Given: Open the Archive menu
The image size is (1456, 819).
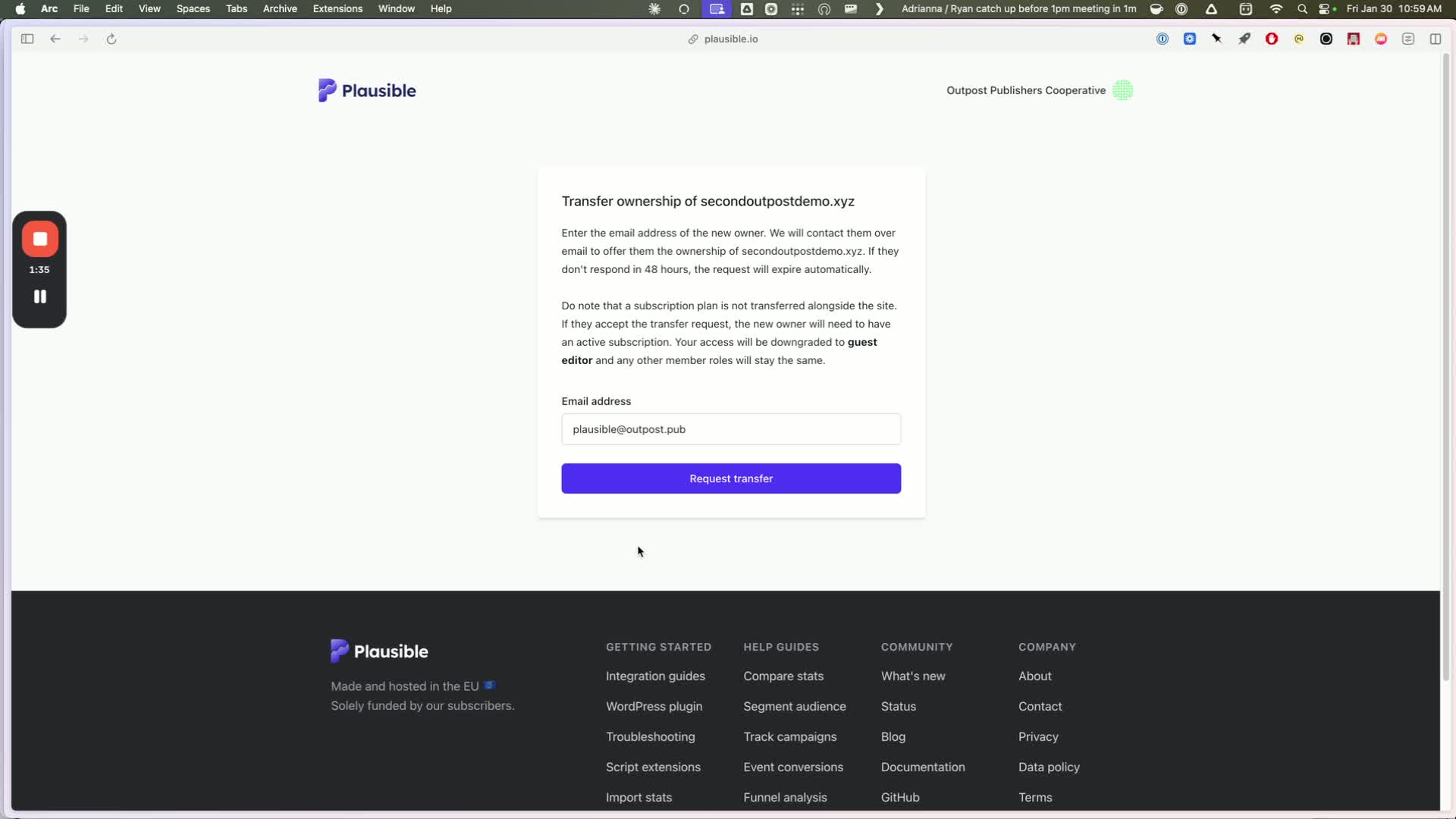Looking at the screenshot, I should click(280, 9).
